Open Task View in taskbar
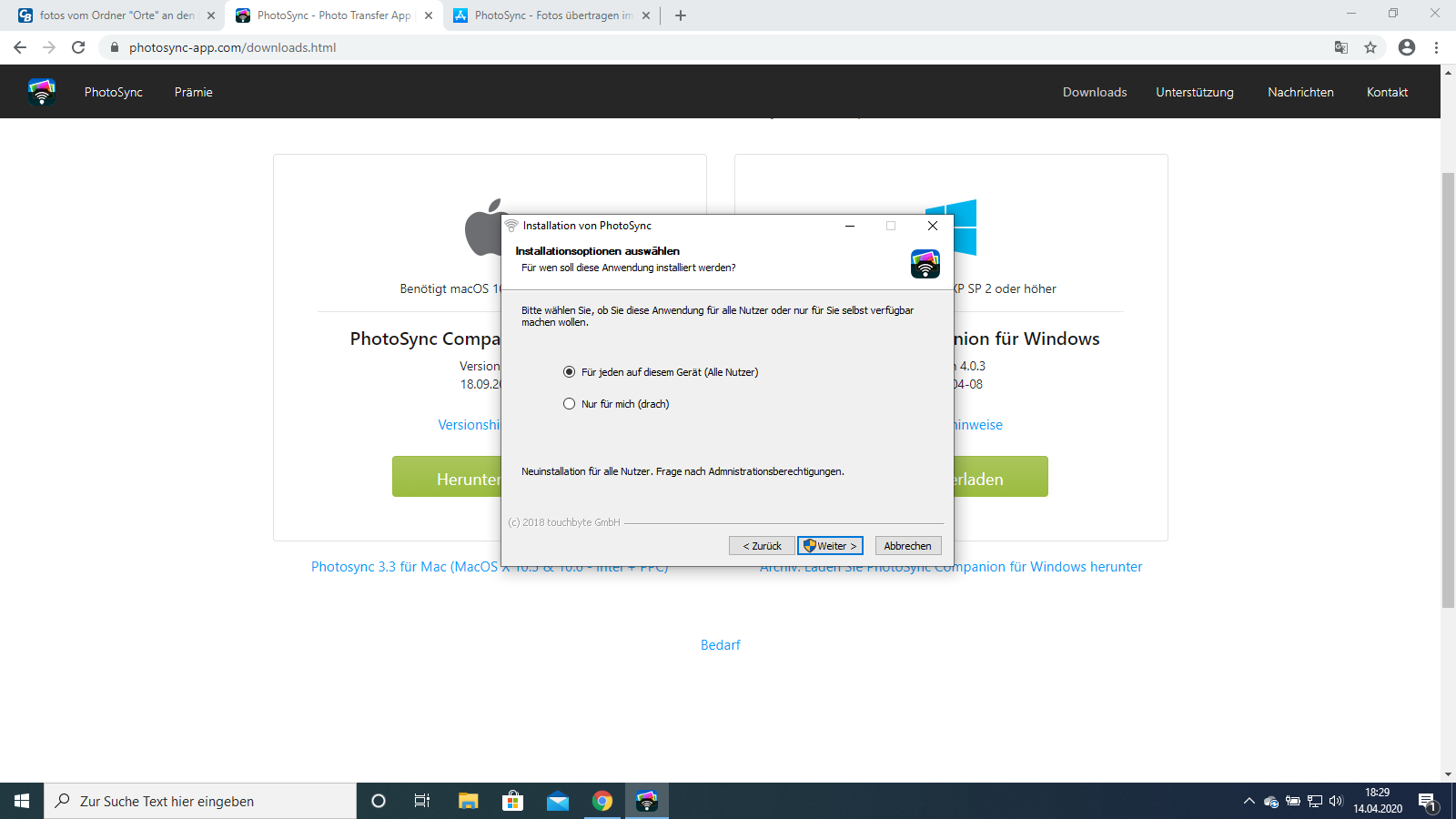This screenshot has width=1456, height=819. click(x=422, y=801)
